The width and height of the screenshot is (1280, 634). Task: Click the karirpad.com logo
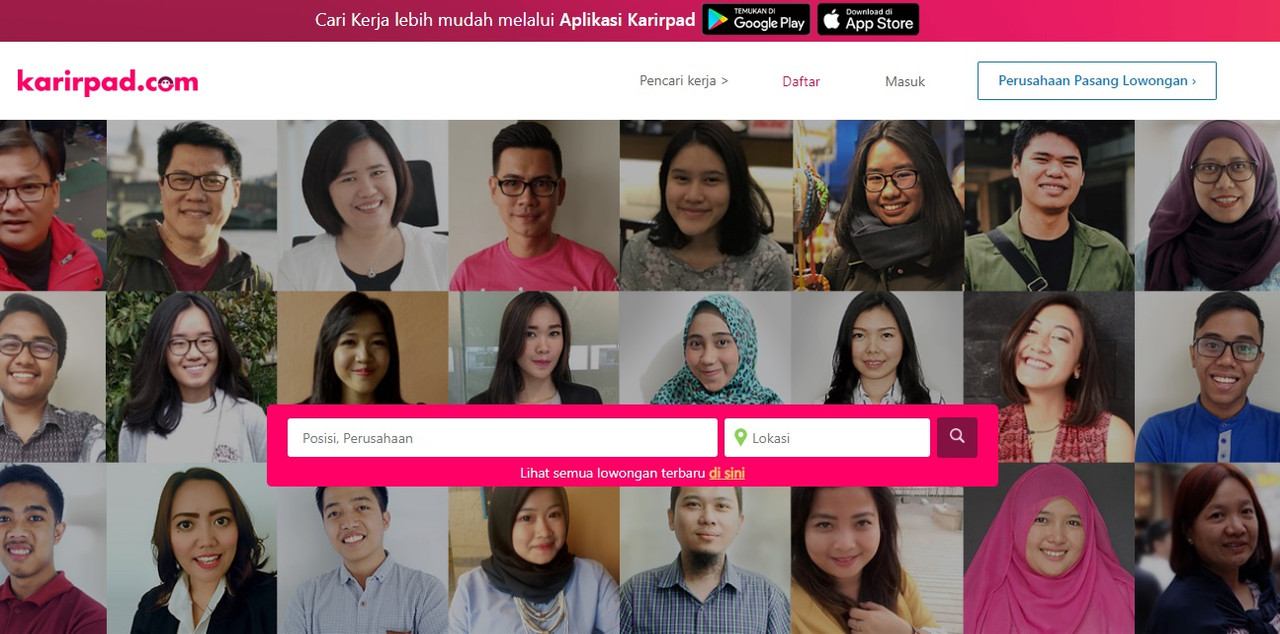107,82
